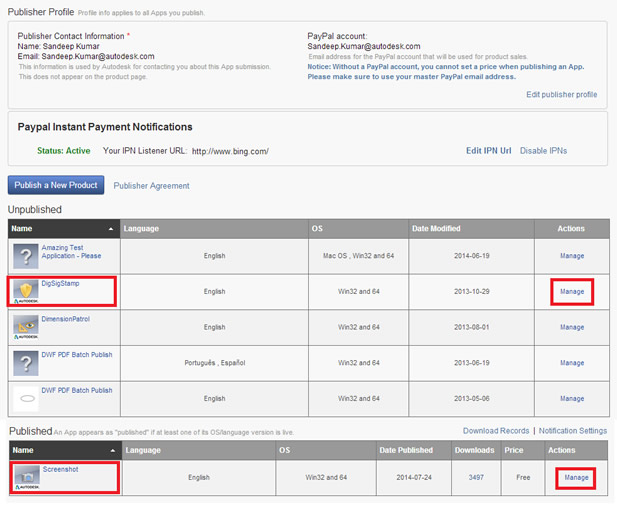Open Download Records

tap(496, 431)
